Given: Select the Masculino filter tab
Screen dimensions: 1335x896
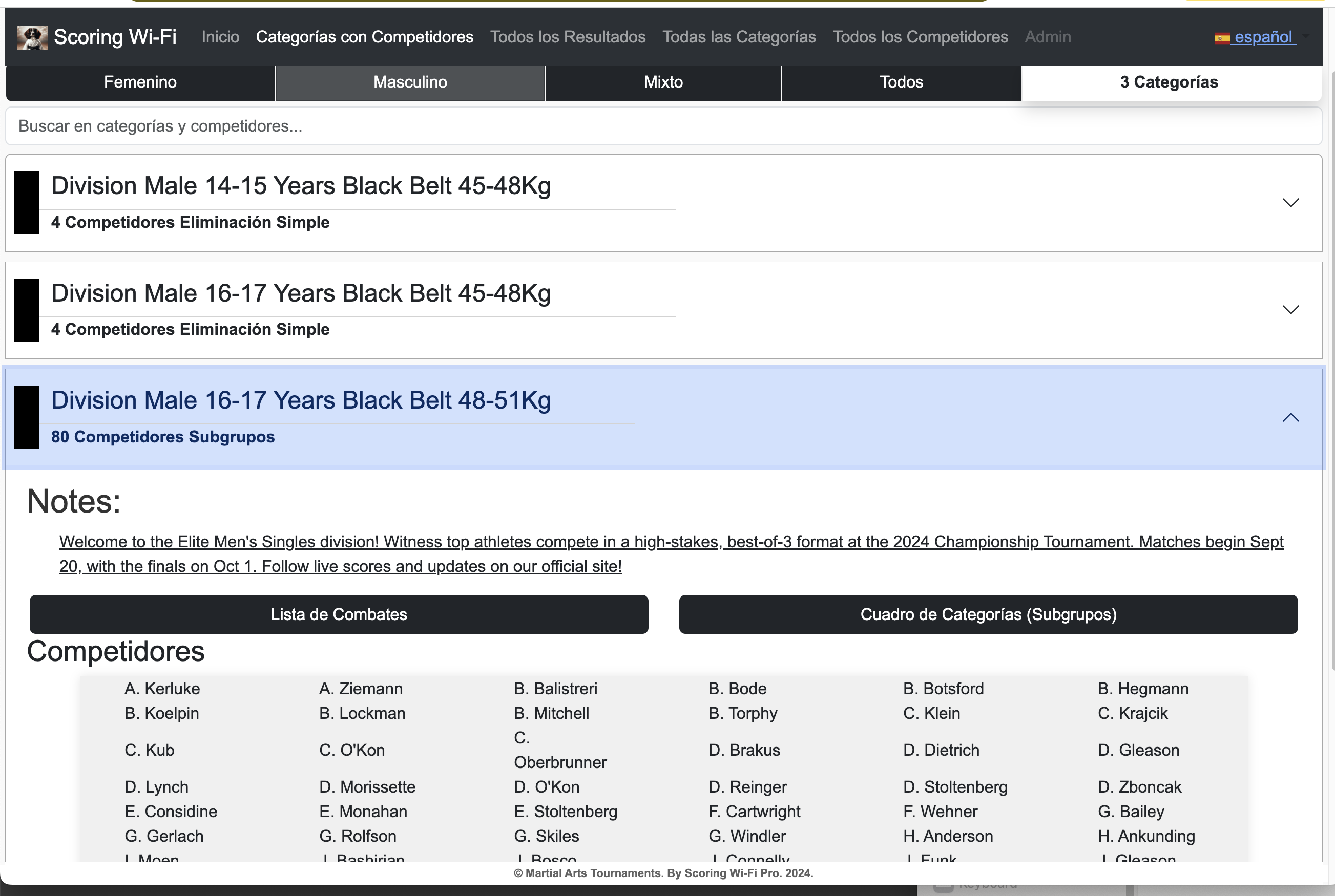Looking at the screenshot, I should coord(410,82).
